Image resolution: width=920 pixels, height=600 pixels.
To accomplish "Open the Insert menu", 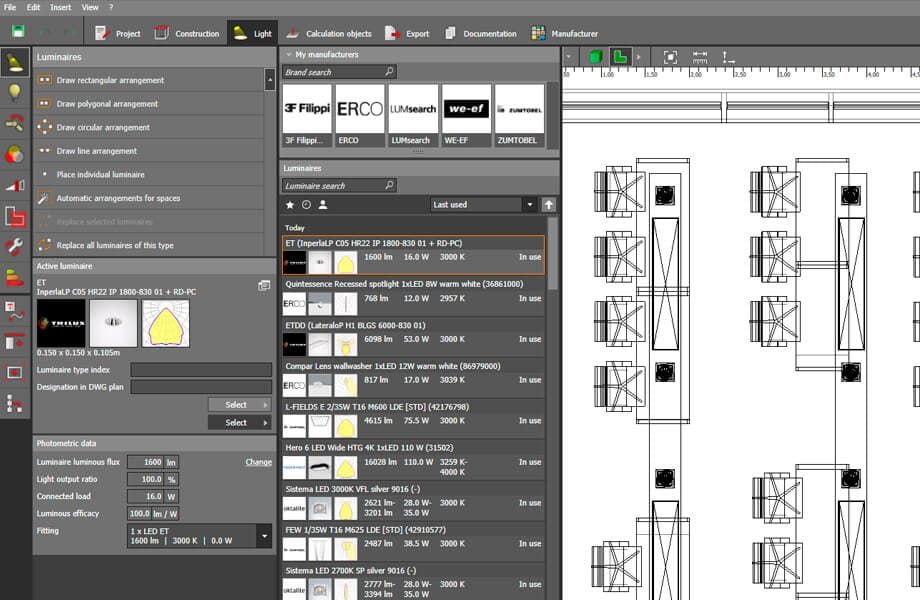I will pyautogui.click(x=61, y=7).
